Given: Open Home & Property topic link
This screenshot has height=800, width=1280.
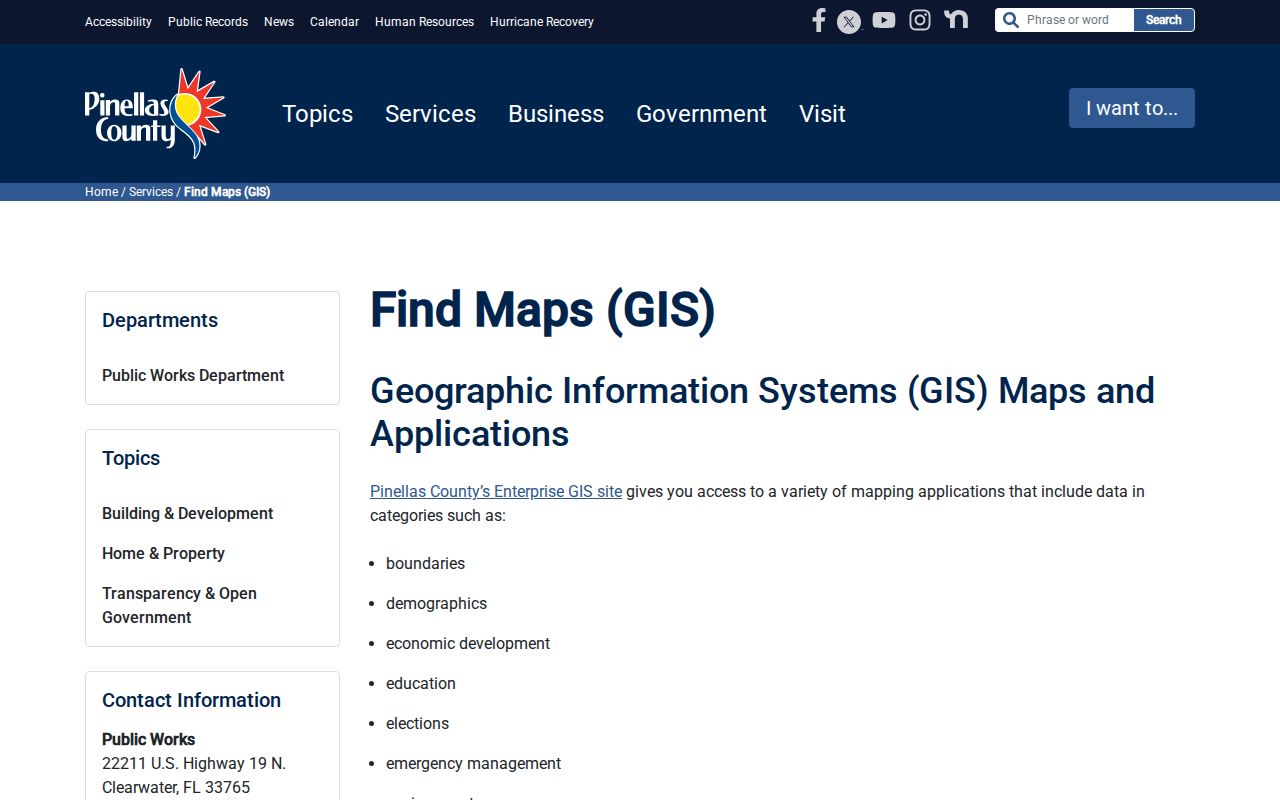Looking at the screenshot, I should (163, 553).
